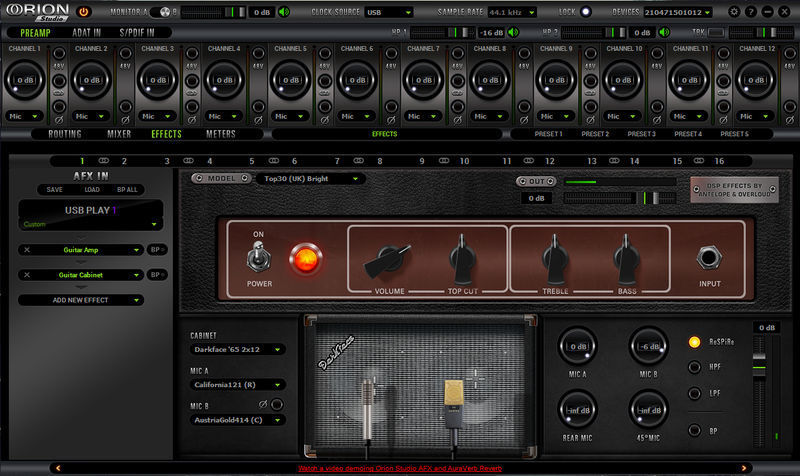This screenshot has width=800, height=476.
Task: Open the Channel 1 Mic input type dropdown
Action: click(24, 116)
